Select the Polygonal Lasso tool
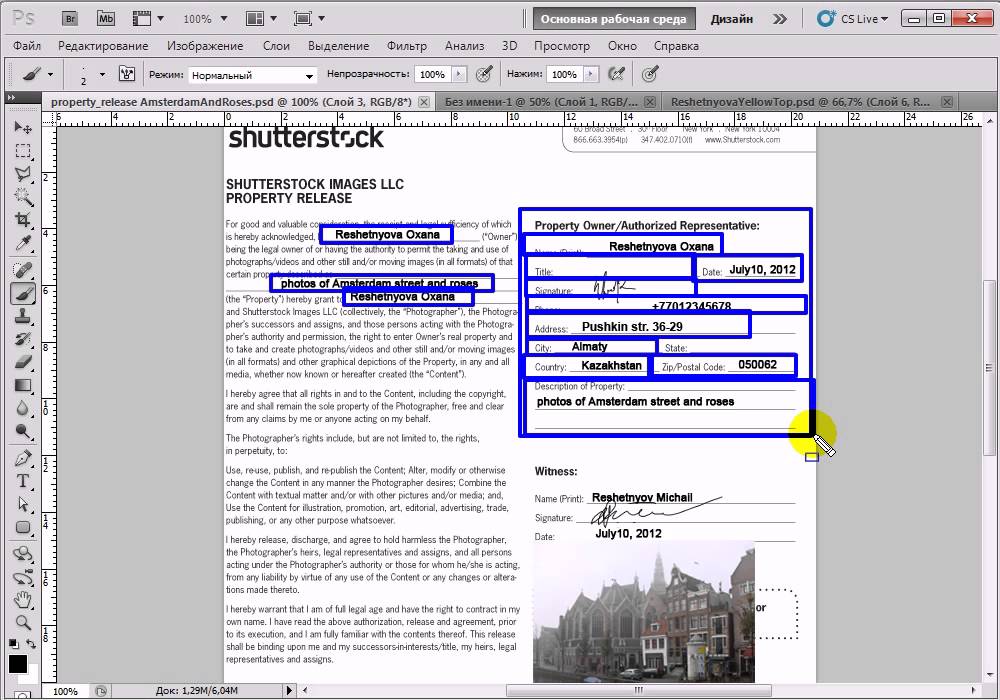The image size is (1000, 700). (x=23, y=174)
